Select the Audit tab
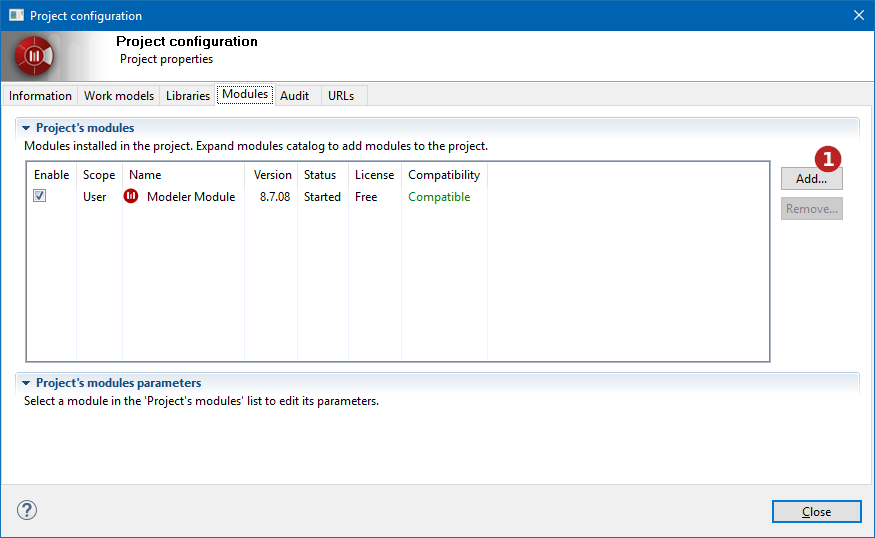Screen dimensions: 875x538 [x=294, y=95]
